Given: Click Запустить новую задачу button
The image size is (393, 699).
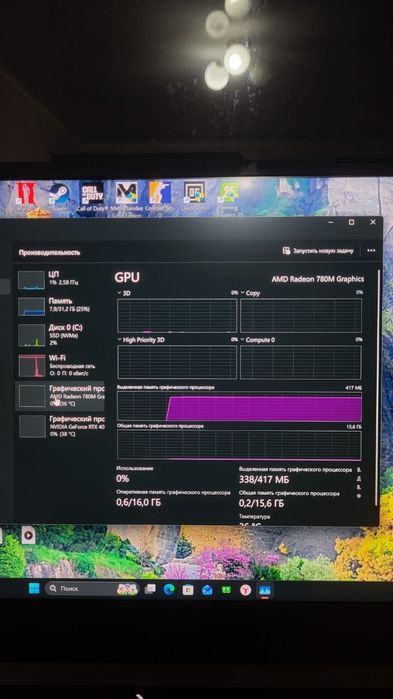Looking at the screenshot, I should (x=318, y=251).
